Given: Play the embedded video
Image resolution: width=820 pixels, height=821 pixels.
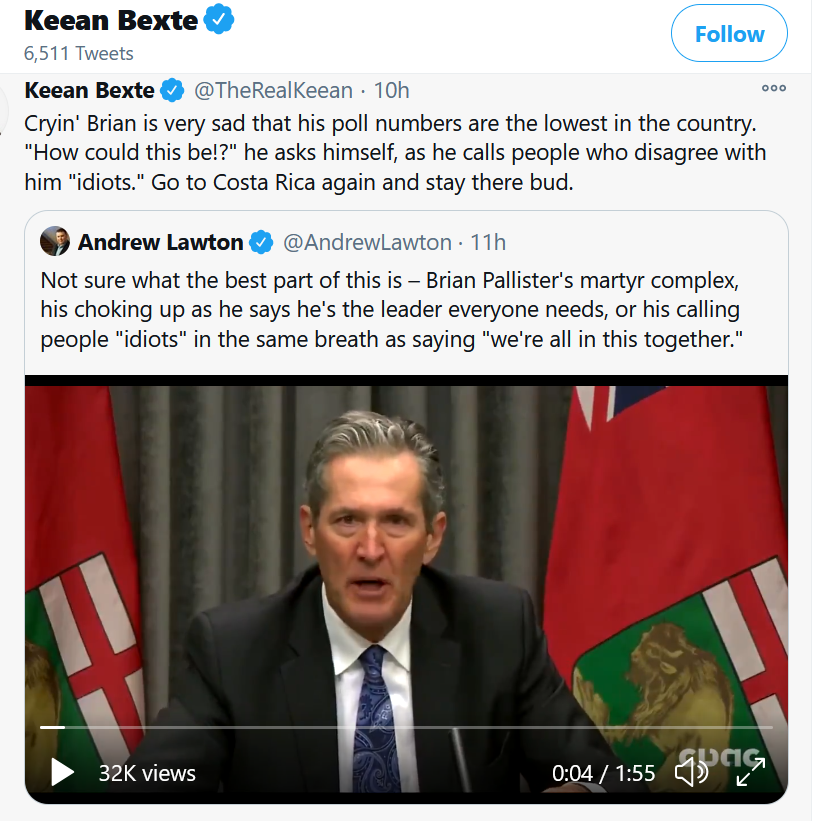Looking at the screenshot, I should click(62, 772).
